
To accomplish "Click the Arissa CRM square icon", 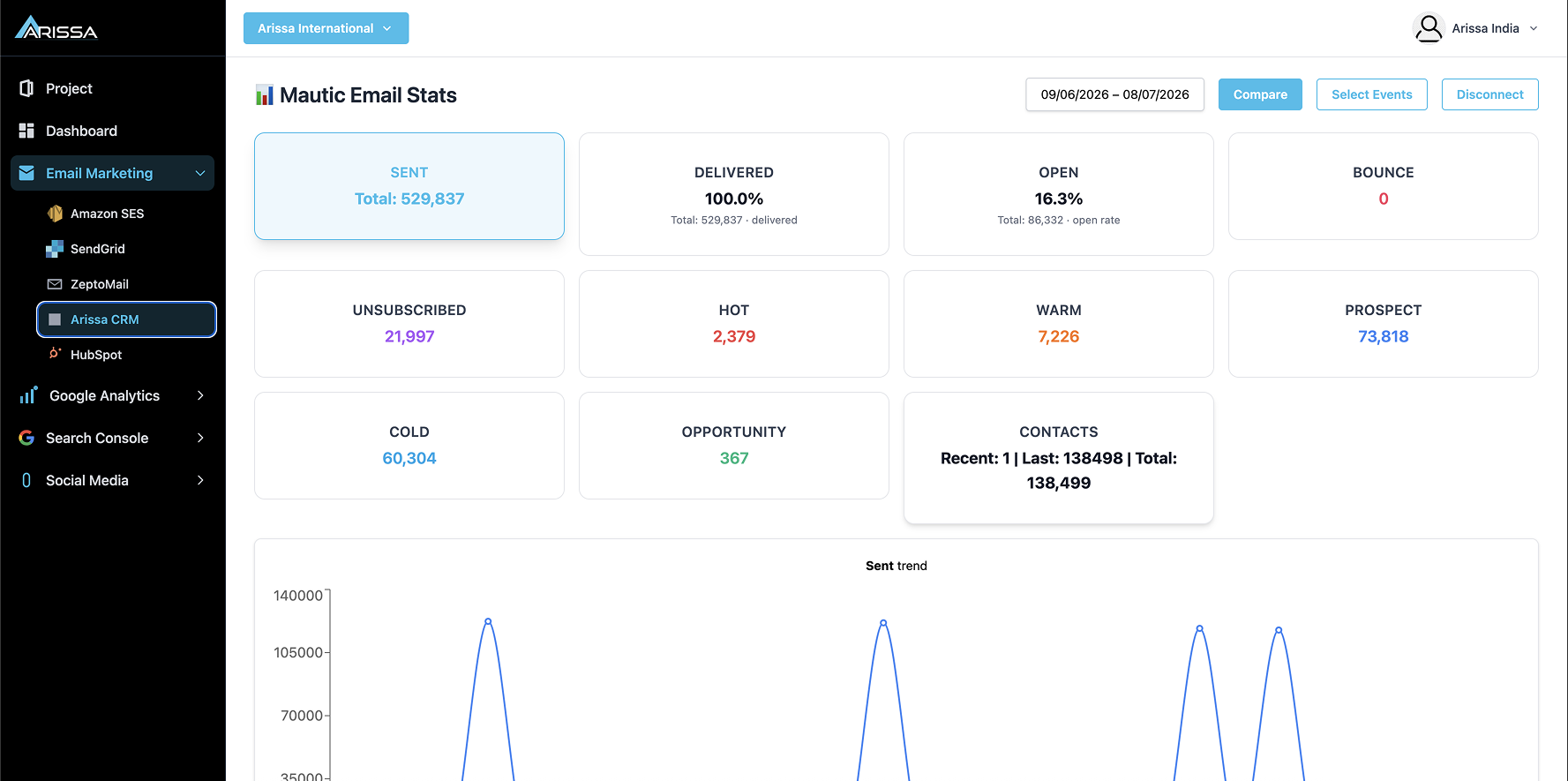I will pos(55,319).
